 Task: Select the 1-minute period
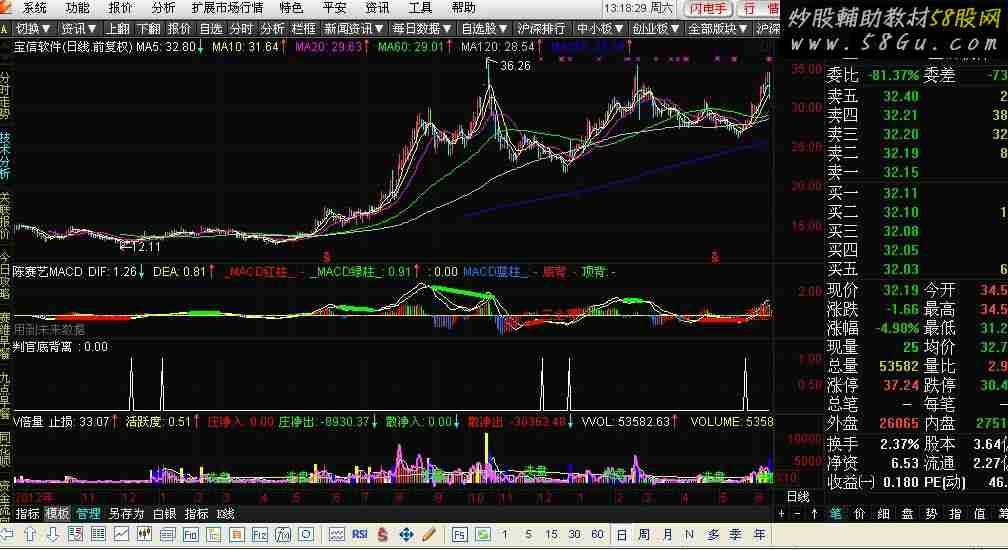point(505,534)
